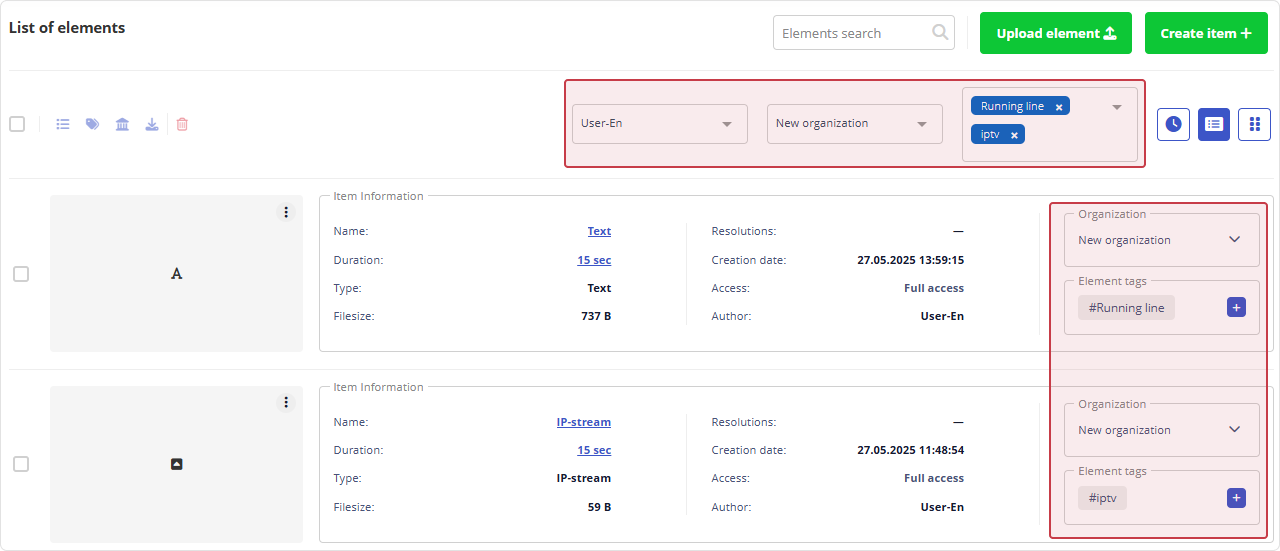Click the Upload element button
The width and height of the screenshot is (1280, 551).
1055,33
